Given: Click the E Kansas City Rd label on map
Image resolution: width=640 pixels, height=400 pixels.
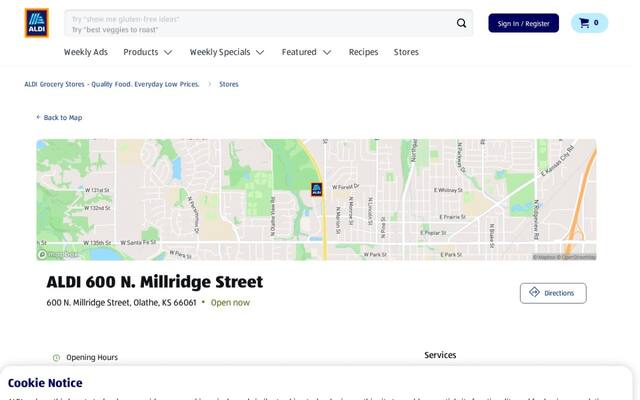Looking at the screenshot, I should coord(557,161).
